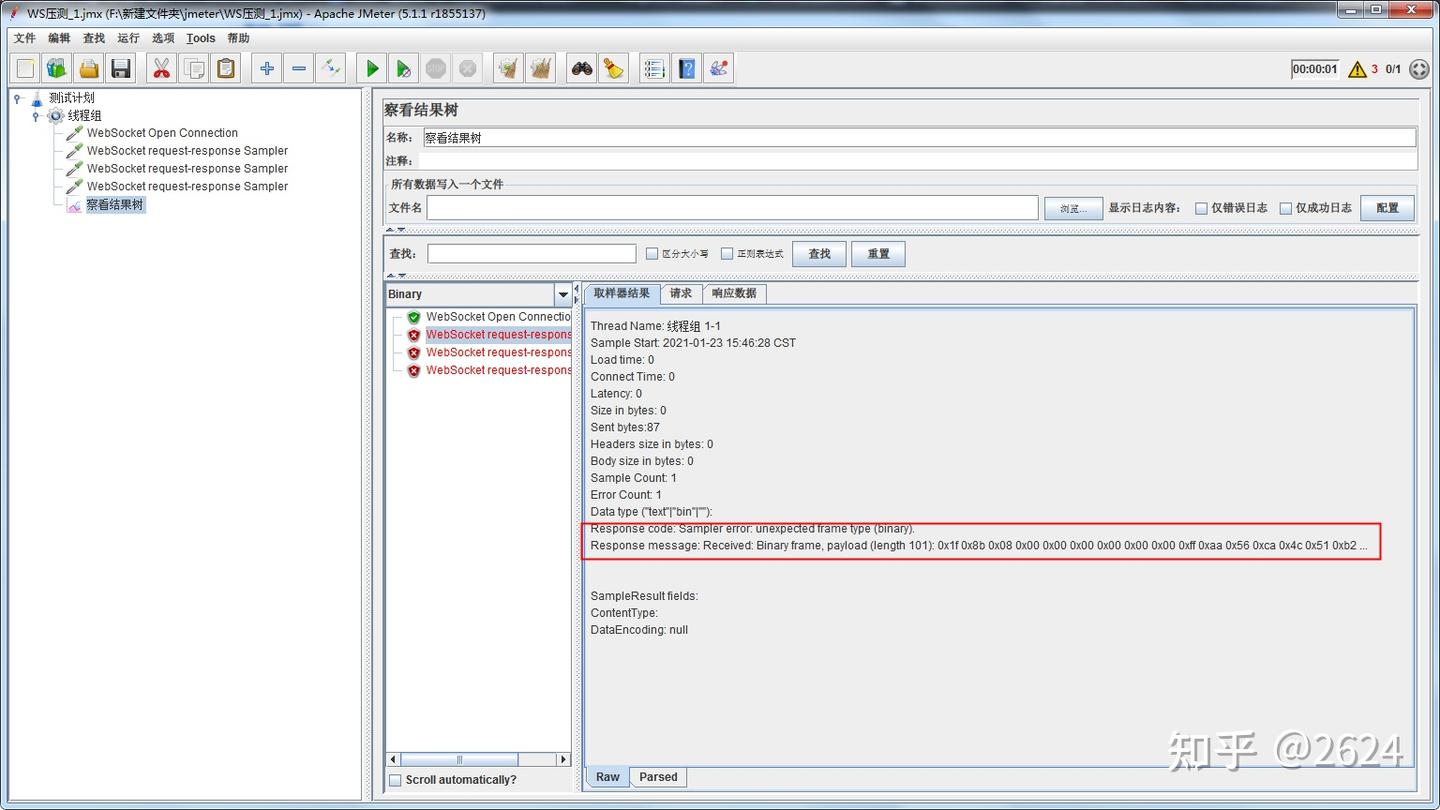Open the 帮助 menu
The height and width of the screenshot is (810, 1440).
tap(238, 38)
